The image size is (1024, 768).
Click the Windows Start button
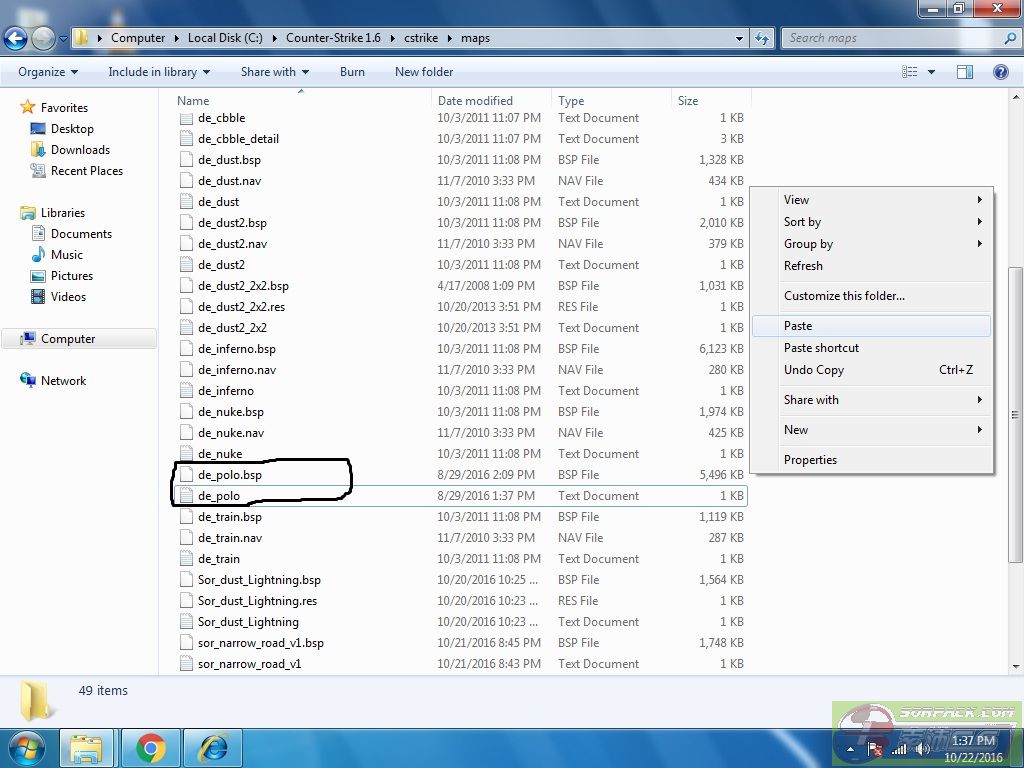26,748
